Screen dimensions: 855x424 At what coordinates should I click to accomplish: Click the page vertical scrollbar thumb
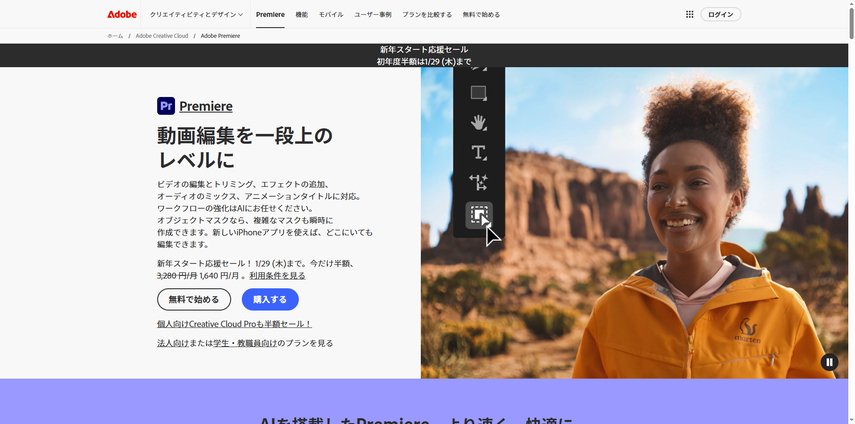[x=852, y=23]
